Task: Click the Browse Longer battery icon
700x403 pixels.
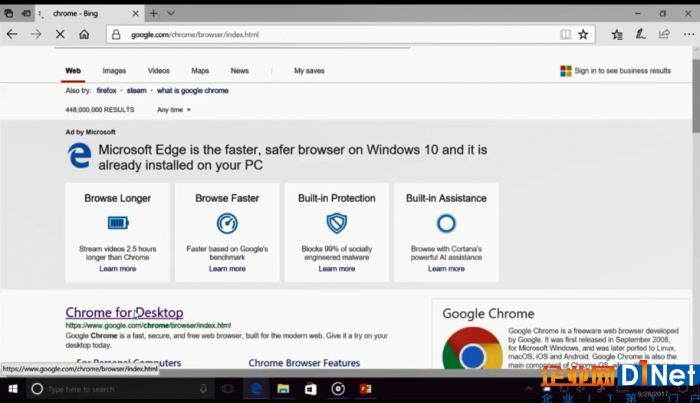Action: tap(118, 223)
